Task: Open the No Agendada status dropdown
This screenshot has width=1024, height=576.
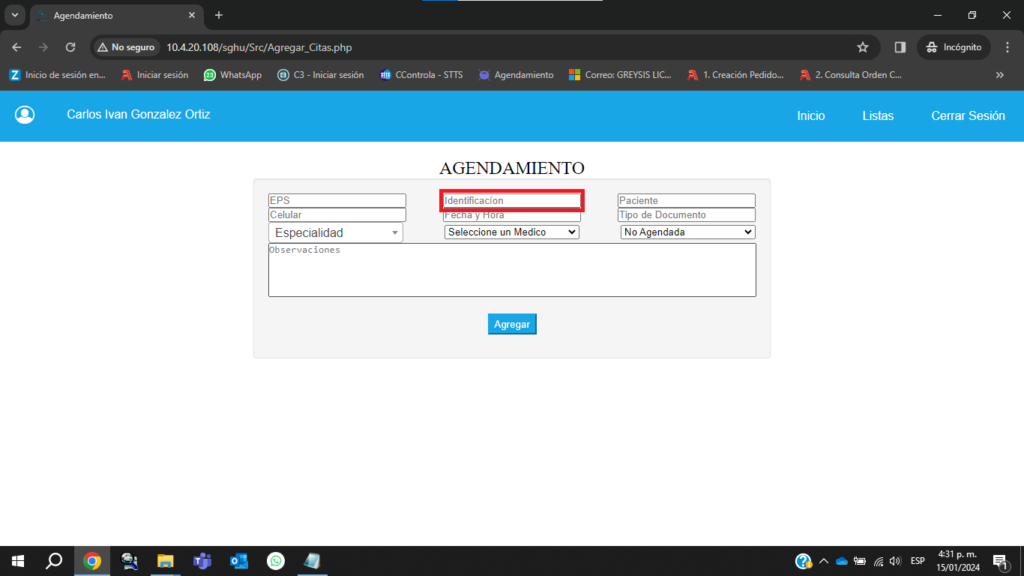Action: (687, 232)
